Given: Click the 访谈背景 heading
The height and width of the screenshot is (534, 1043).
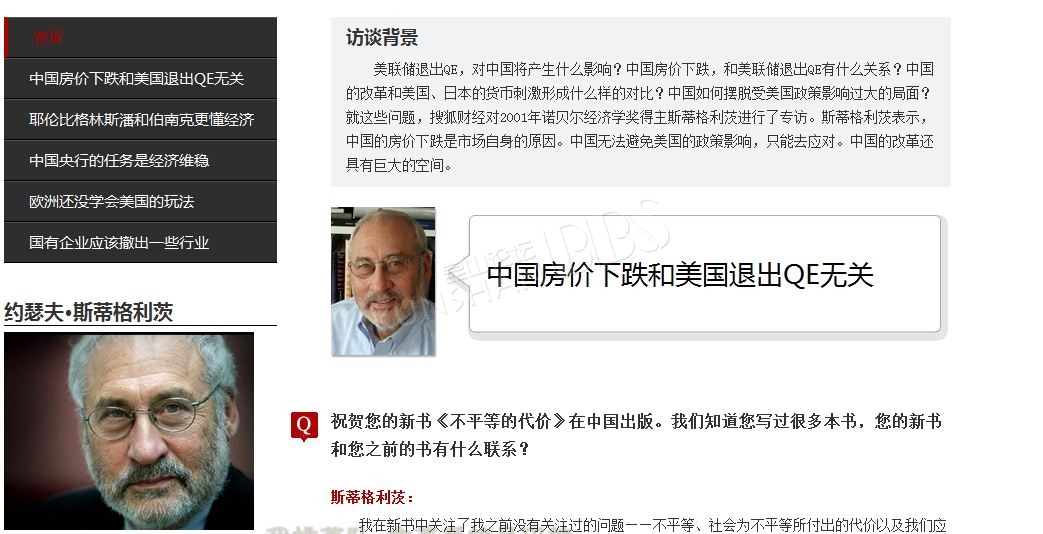Looking at the screenshot, I should (381, 38).
